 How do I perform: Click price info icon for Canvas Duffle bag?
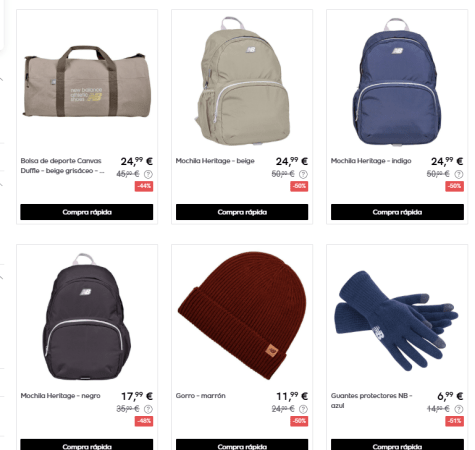click(x=148, y=174)
